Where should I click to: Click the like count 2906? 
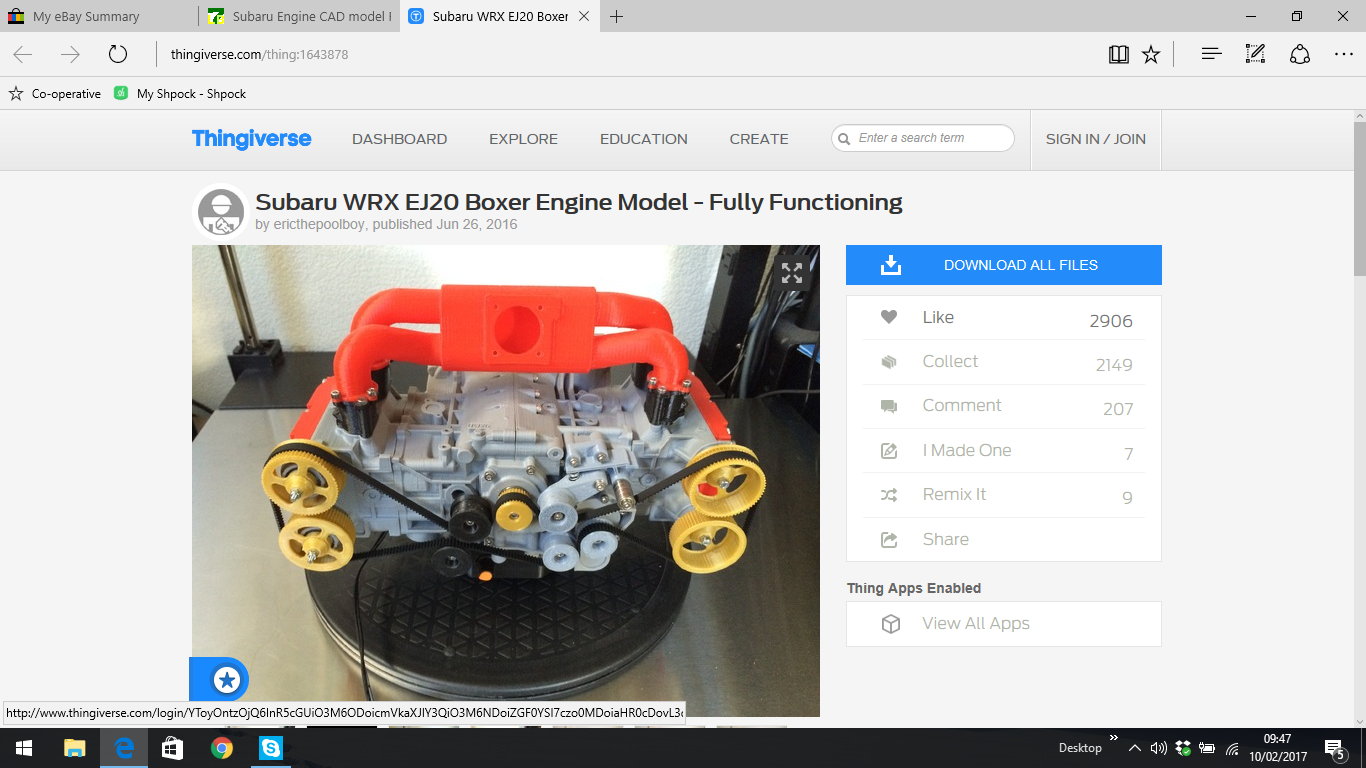pos(1111,321)
